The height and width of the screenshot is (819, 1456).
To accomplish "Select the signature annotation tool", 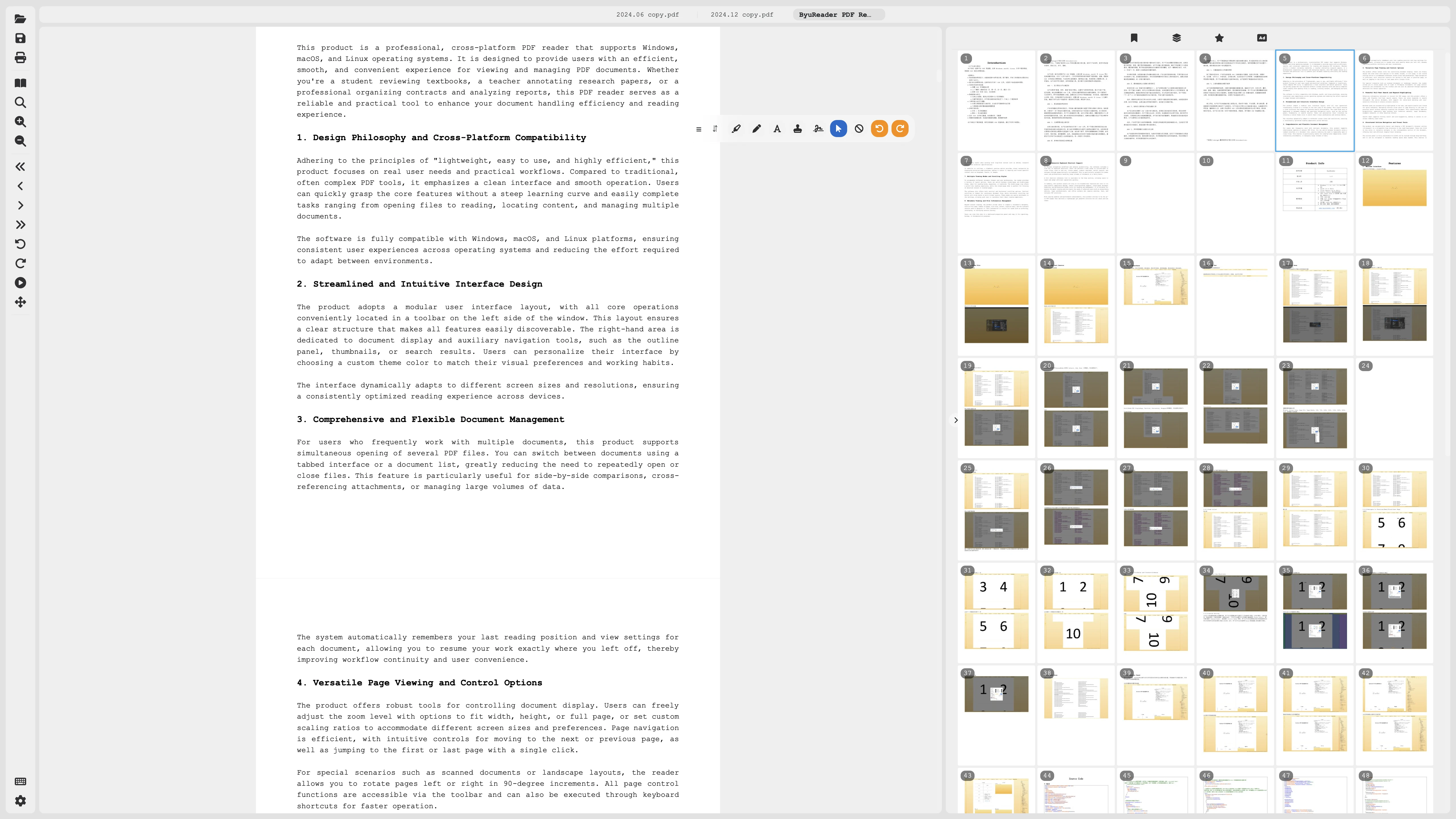I will click(x=818, y=129).
